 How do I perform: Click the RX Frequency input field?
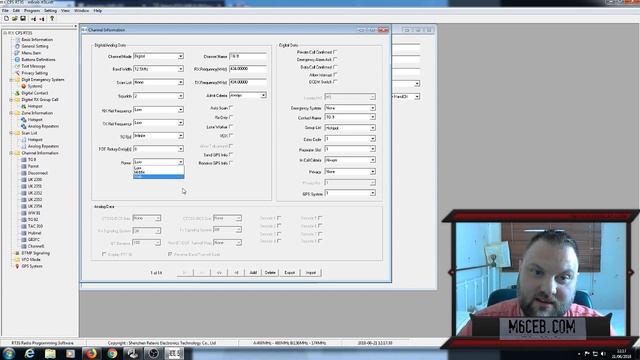(x=248, y=69)
